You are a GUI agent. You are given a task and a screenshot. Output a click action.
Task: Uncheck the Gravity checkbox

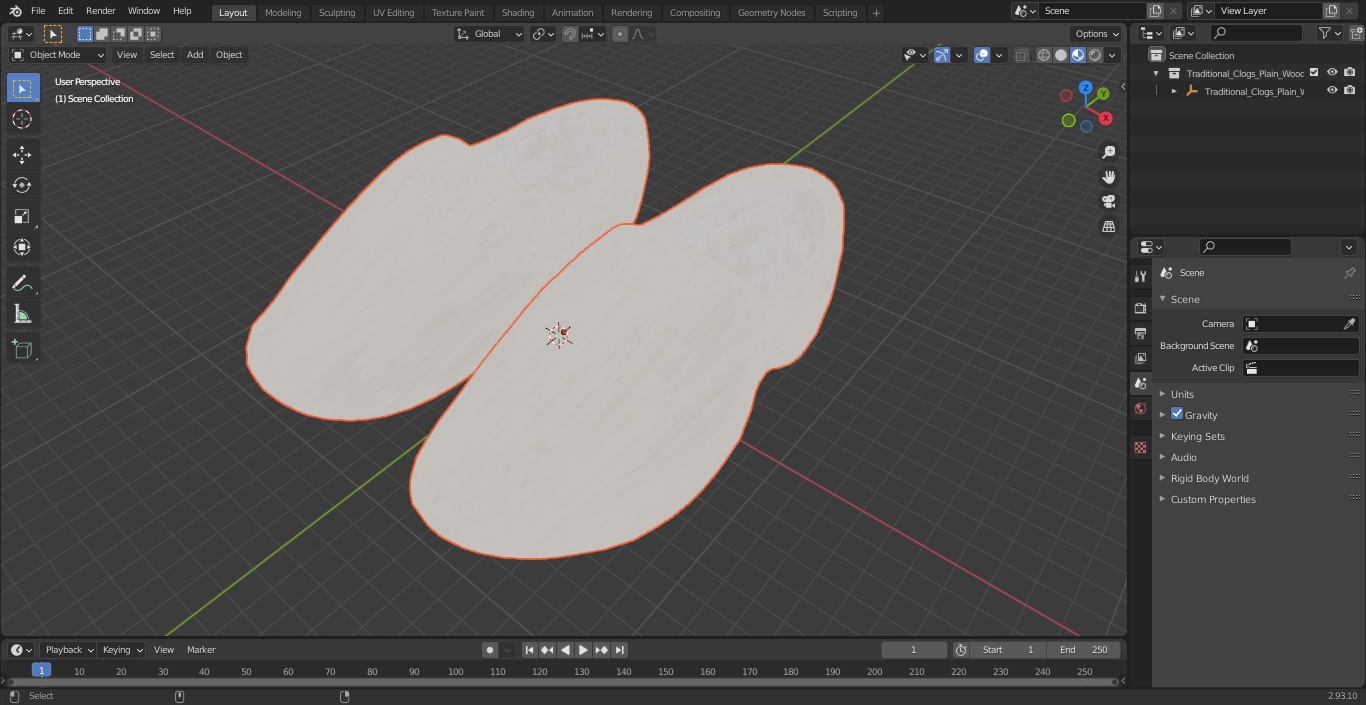[x=1177, y=414]
